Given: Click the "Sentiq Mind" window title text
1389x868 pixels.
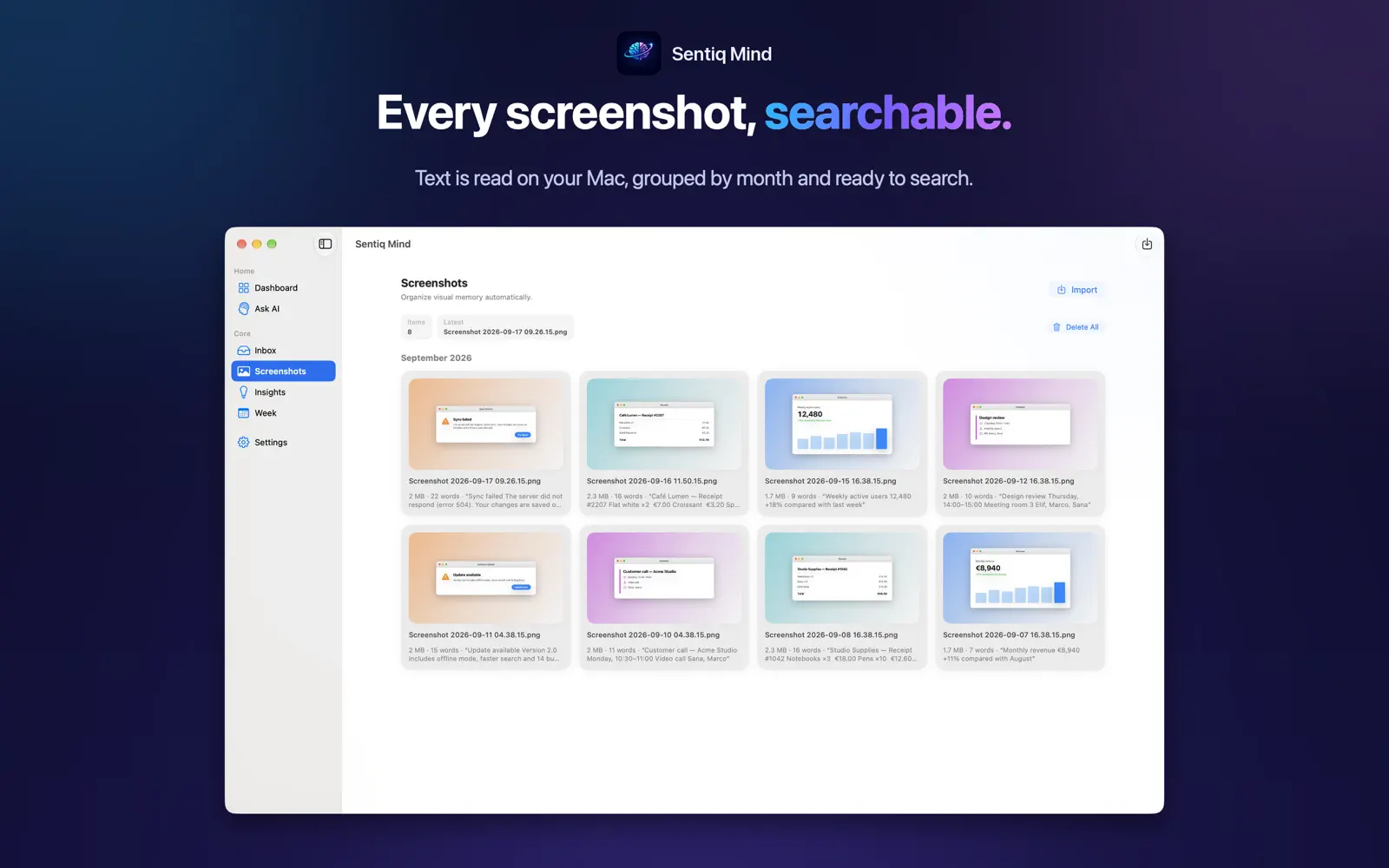Looking at the screenshot, I should (x=383, y=244).
